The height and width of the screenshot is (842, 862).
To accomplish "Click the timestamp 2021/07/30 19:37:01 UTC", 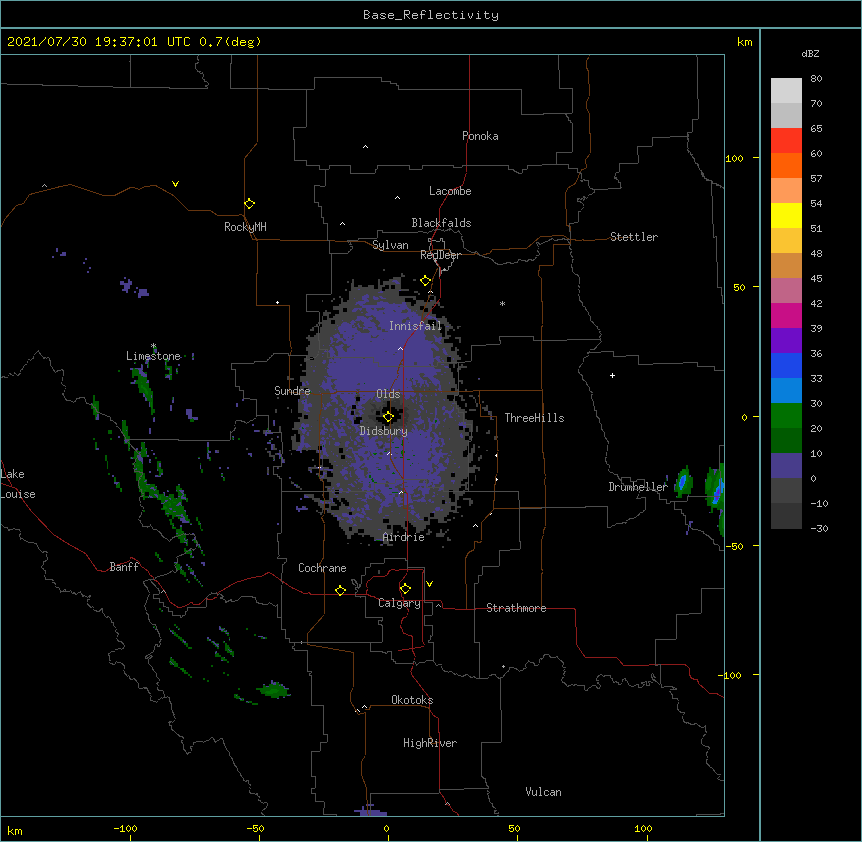I will pyautogui.click(x=99, y=42).
